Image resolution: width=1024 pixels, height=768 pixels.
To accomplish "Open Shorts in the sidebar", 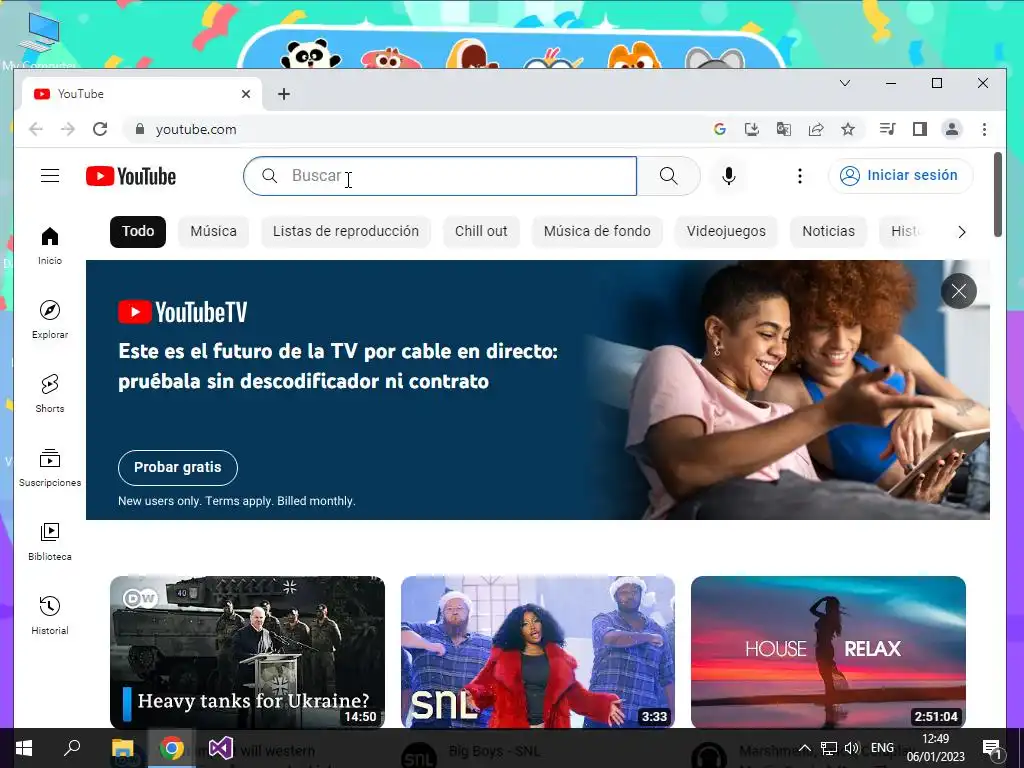I will coord(50,393).
